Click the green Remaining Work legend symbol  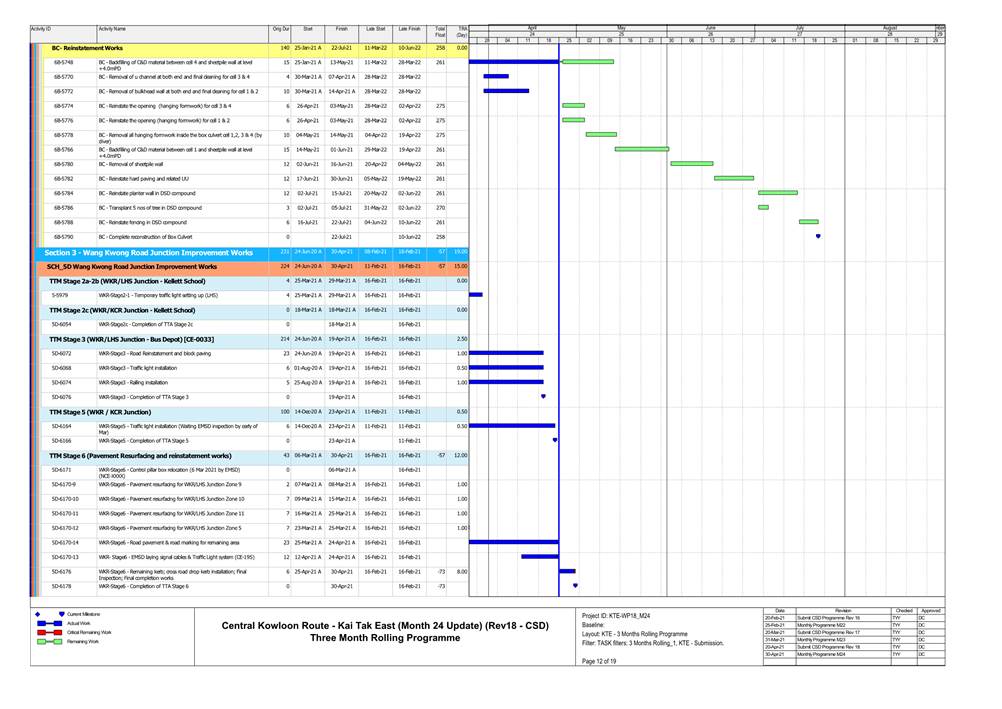(x=48, y=641)
